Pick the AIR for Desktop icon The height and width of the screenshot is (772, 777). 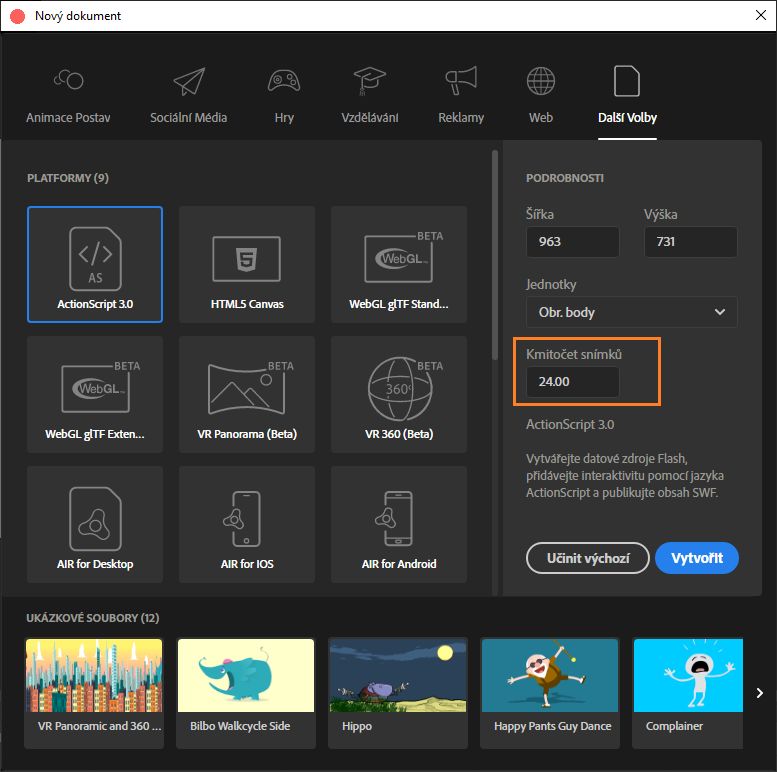pos(95,519)
